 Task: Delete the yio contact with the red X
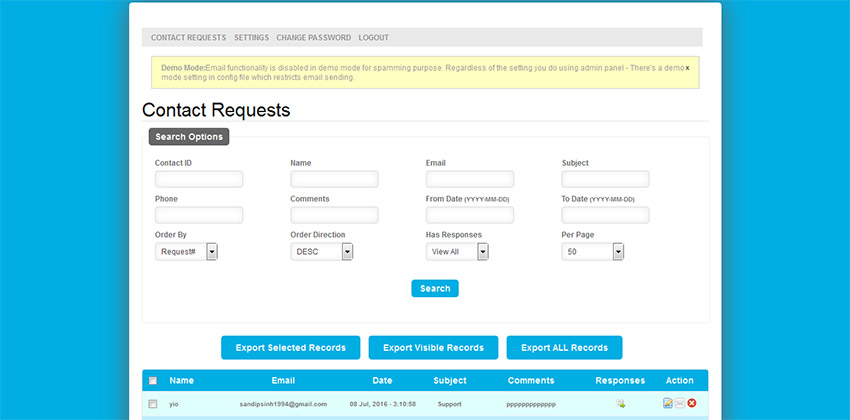692,403
